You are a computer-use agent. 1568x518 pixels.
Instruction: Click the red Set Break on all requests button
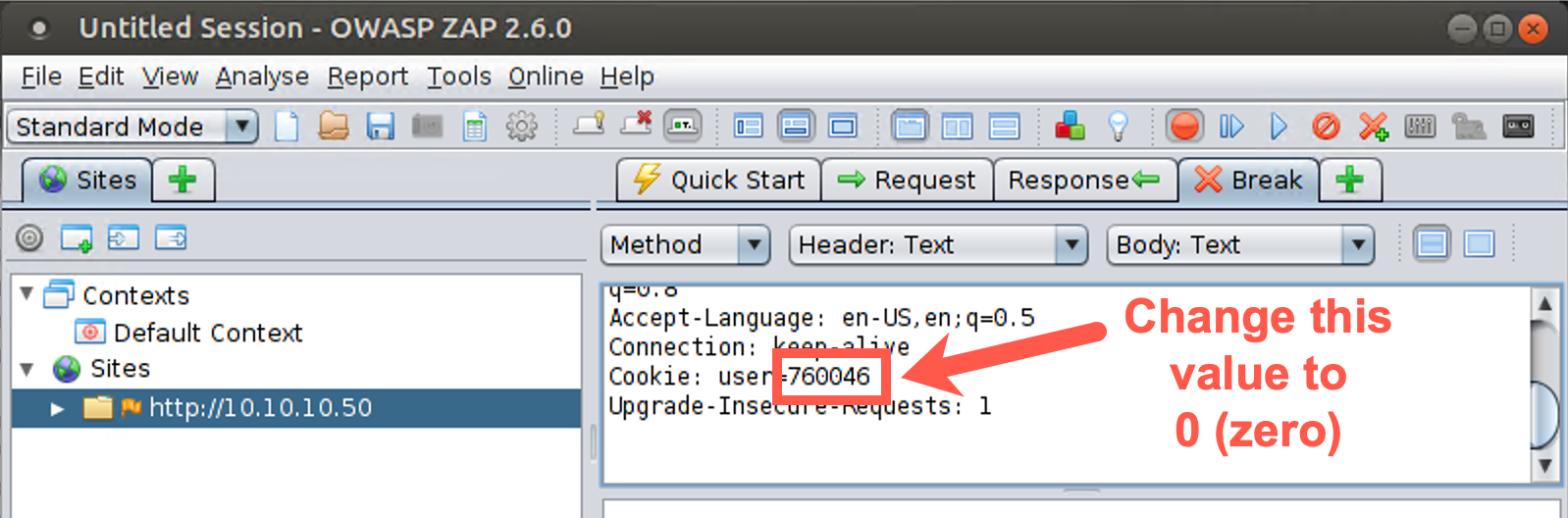click(x=1184, y=127)
